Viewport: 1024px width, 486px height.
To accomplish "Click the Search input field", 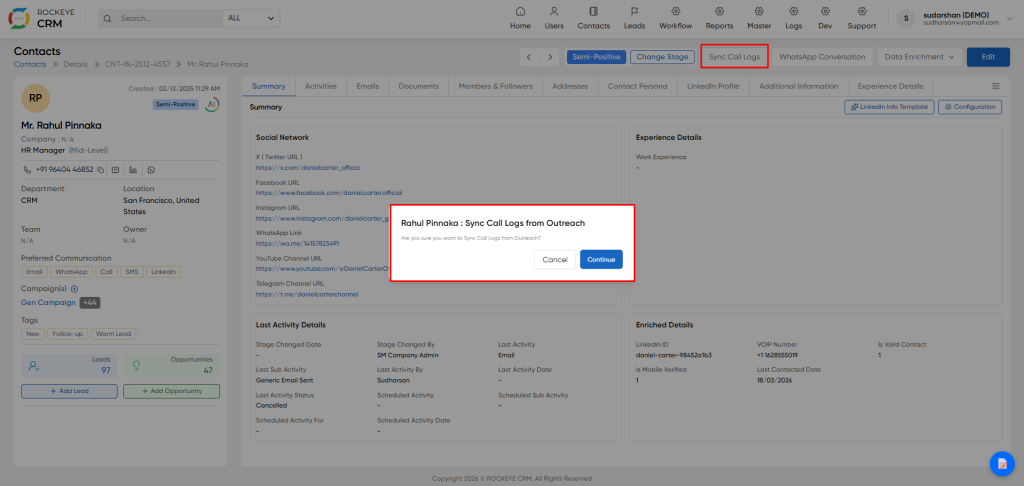I will coord(168,18).
